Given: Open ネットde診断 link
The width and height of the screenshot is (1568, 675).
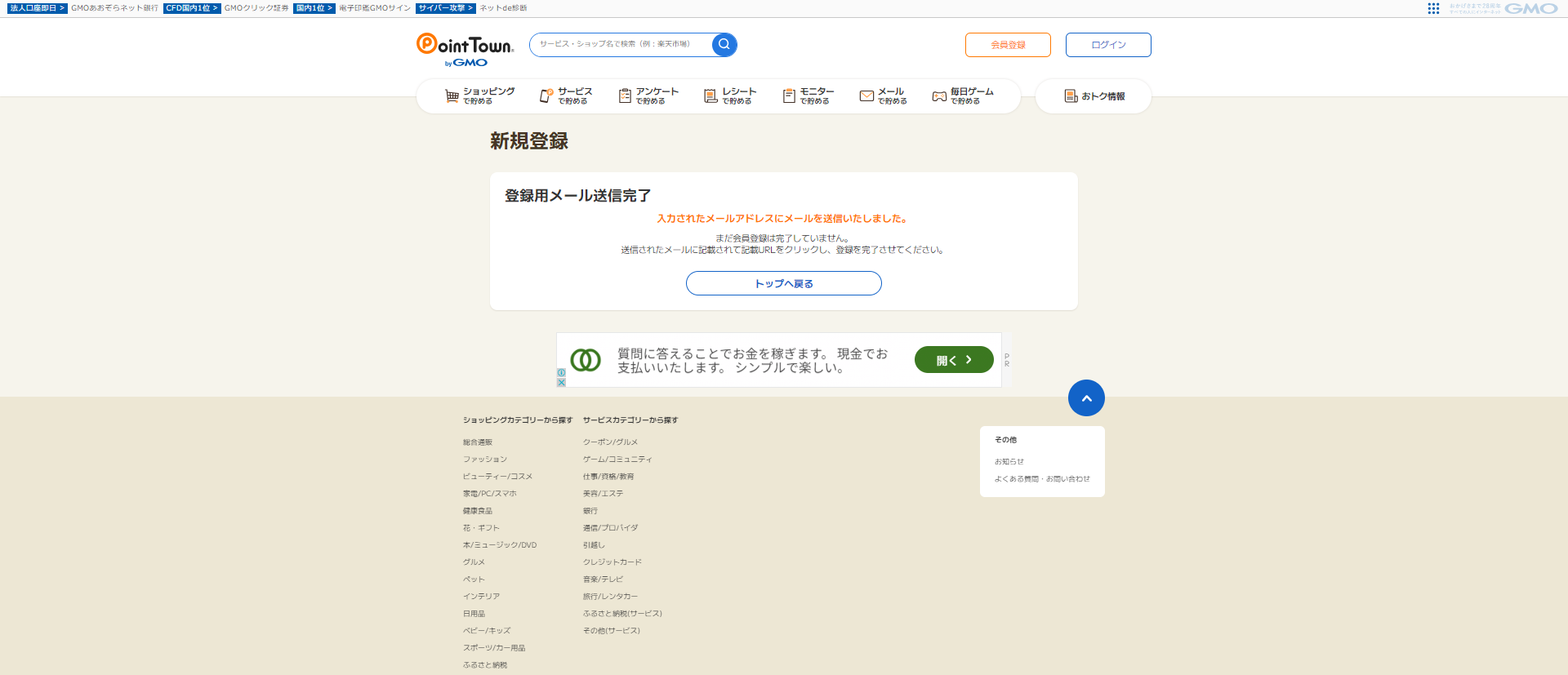Looking at the screenshot, I should click(503, 8).
